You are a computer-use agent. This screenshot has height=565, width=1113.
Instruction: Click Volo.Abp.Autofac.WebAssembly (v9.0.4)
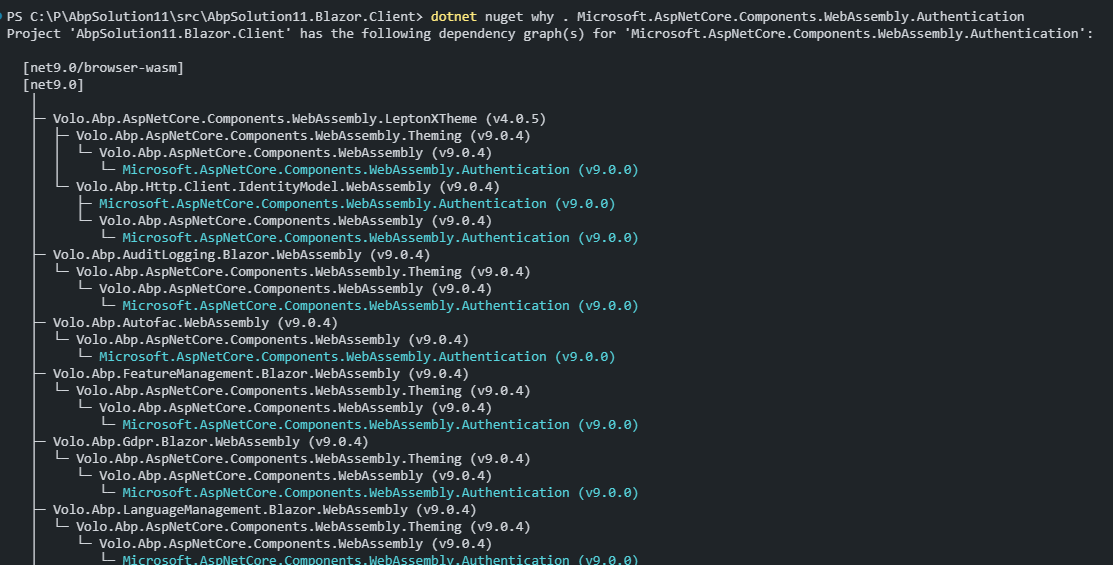click(195, 322)
